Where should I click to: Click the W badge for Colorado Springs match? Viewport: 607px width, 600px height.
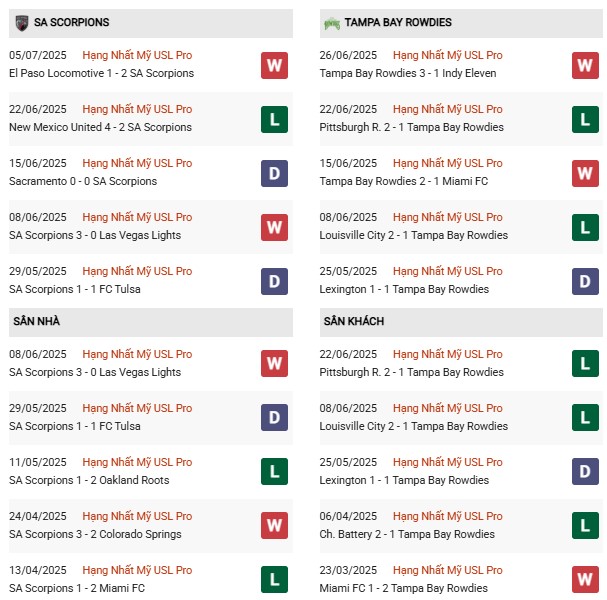pos(275,526)
